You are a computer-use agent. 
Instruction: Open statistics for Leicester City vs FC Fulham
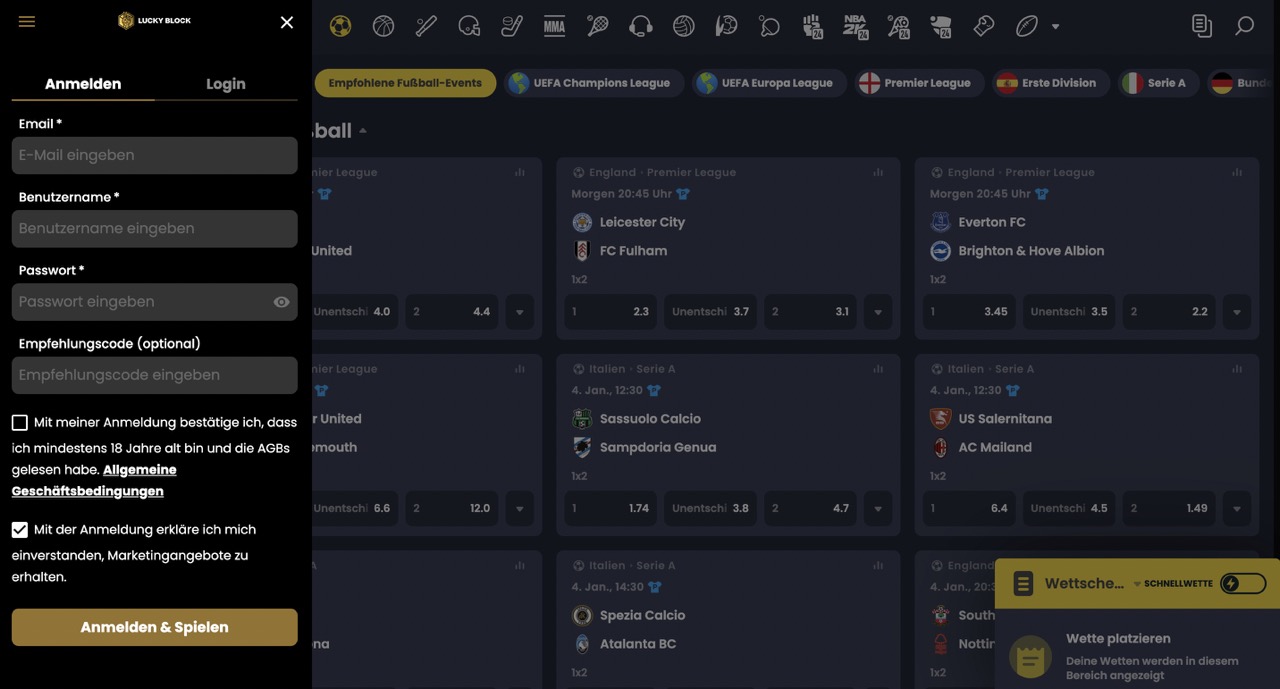(878, 172)
